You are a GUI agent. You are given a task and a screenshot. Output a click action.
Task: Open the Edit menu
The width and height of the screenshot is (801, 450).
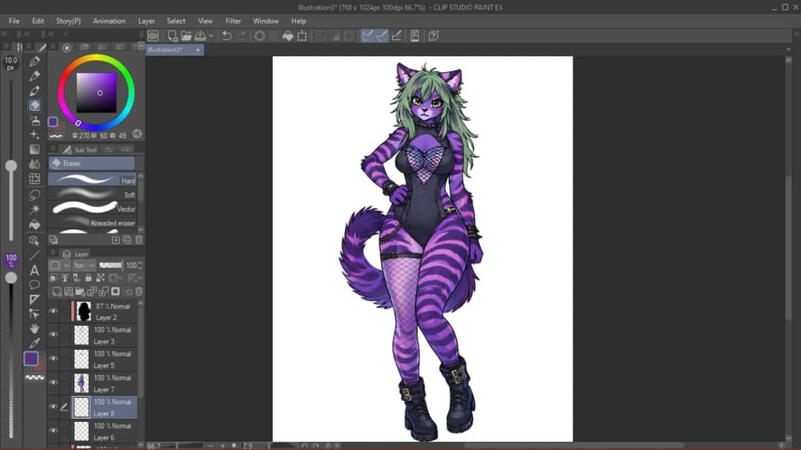pyautogui.click(x=38, y=21)
